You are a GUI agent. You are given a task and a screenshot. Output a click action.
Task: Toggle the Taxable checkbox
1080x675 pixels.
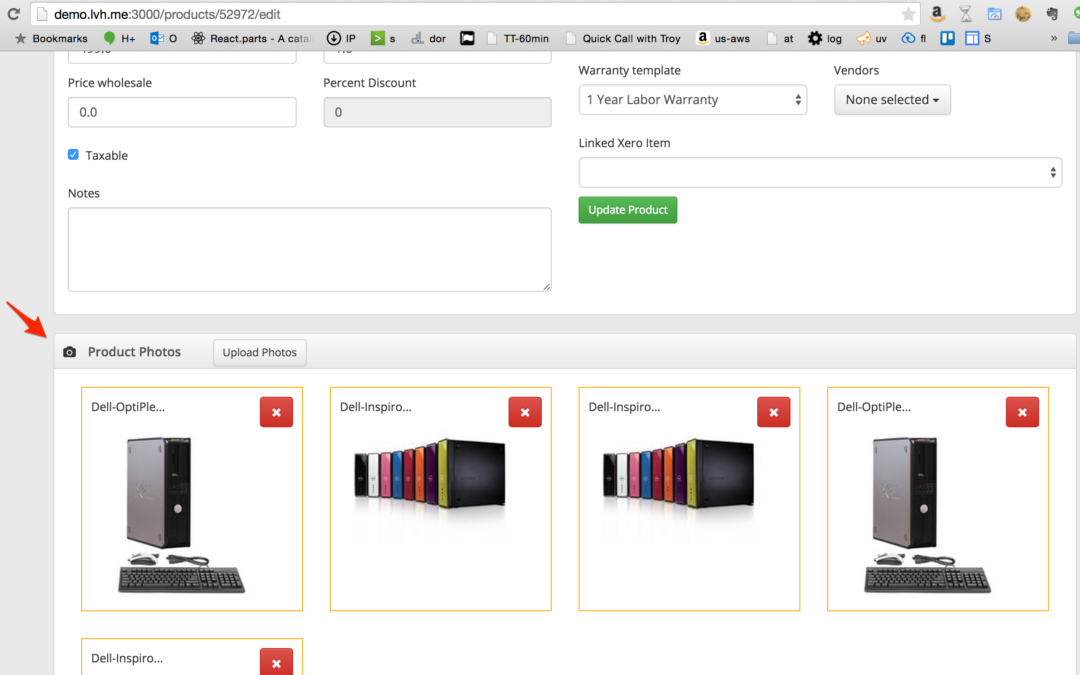point(73,154)
